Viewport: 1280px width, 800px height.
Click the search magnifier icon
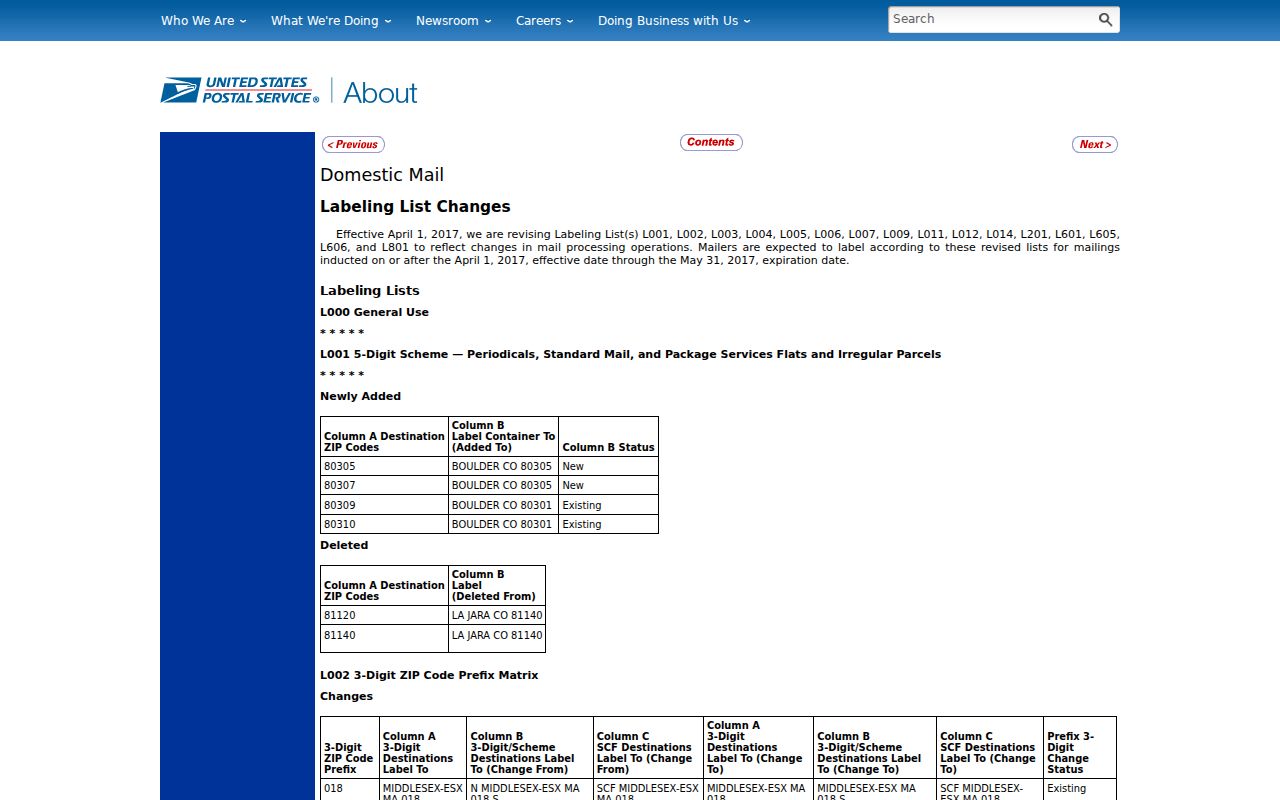(x=1105, y=19)
